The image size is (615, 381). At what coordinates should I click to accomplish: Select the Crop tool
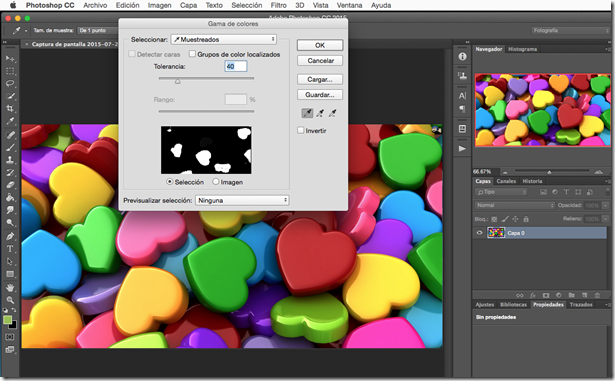coord(10,109)
